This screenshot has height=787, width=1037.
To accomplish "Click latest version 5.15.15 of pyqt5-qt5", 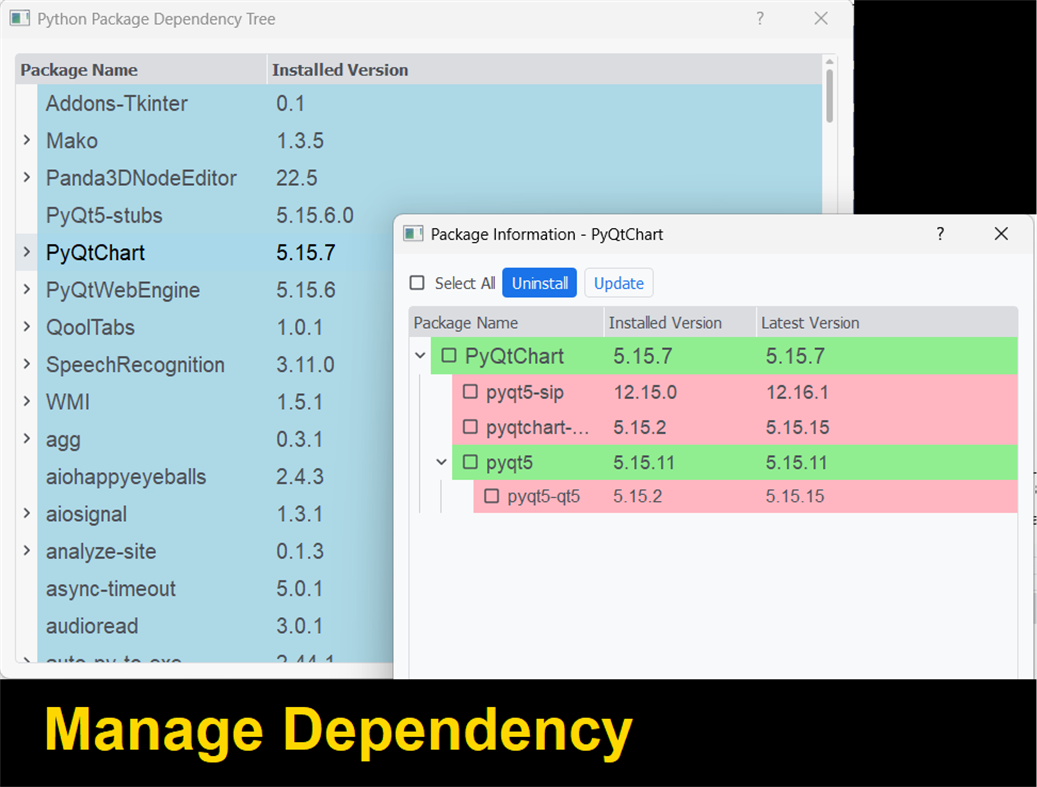I will coord(795,496).
